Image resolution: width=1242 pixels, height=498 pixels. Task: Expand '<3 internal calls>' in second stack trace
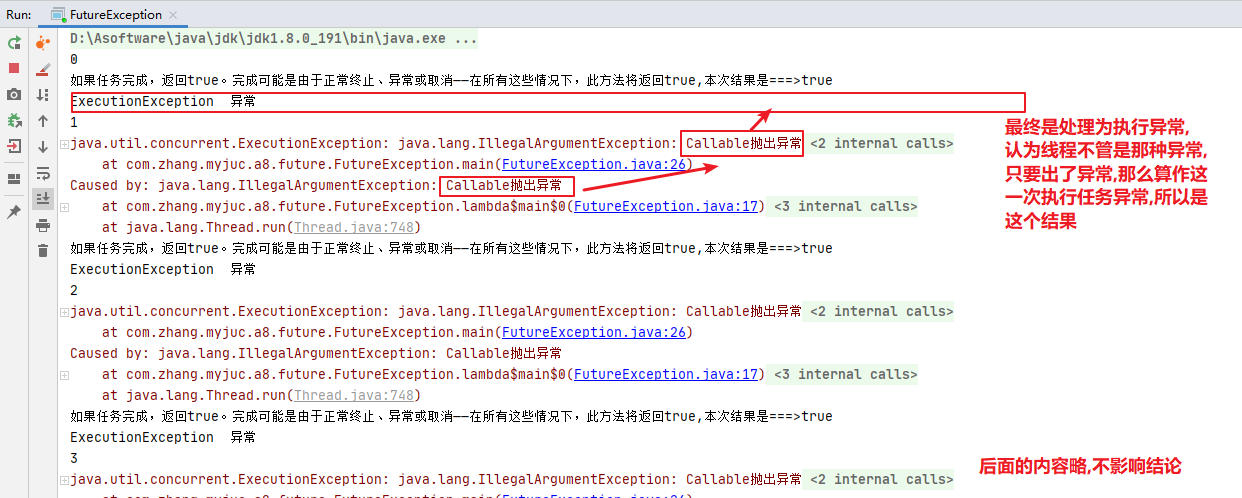pos(844,374)
